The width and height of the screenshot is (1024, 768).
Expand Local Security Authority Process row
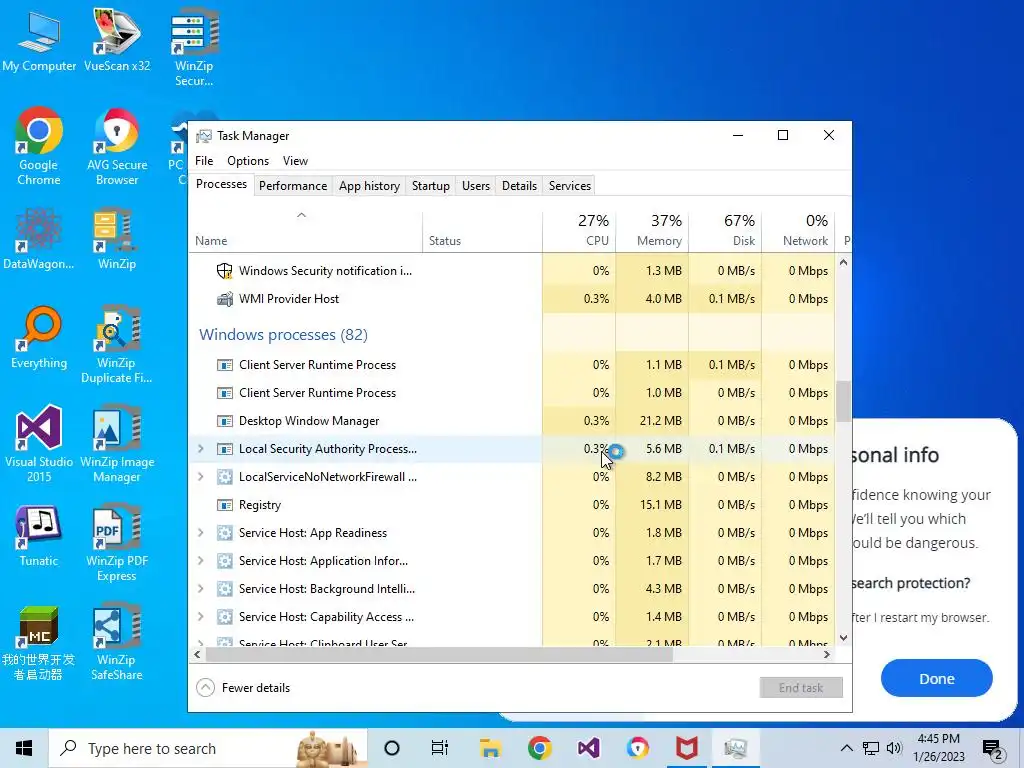tap(200, 449)
